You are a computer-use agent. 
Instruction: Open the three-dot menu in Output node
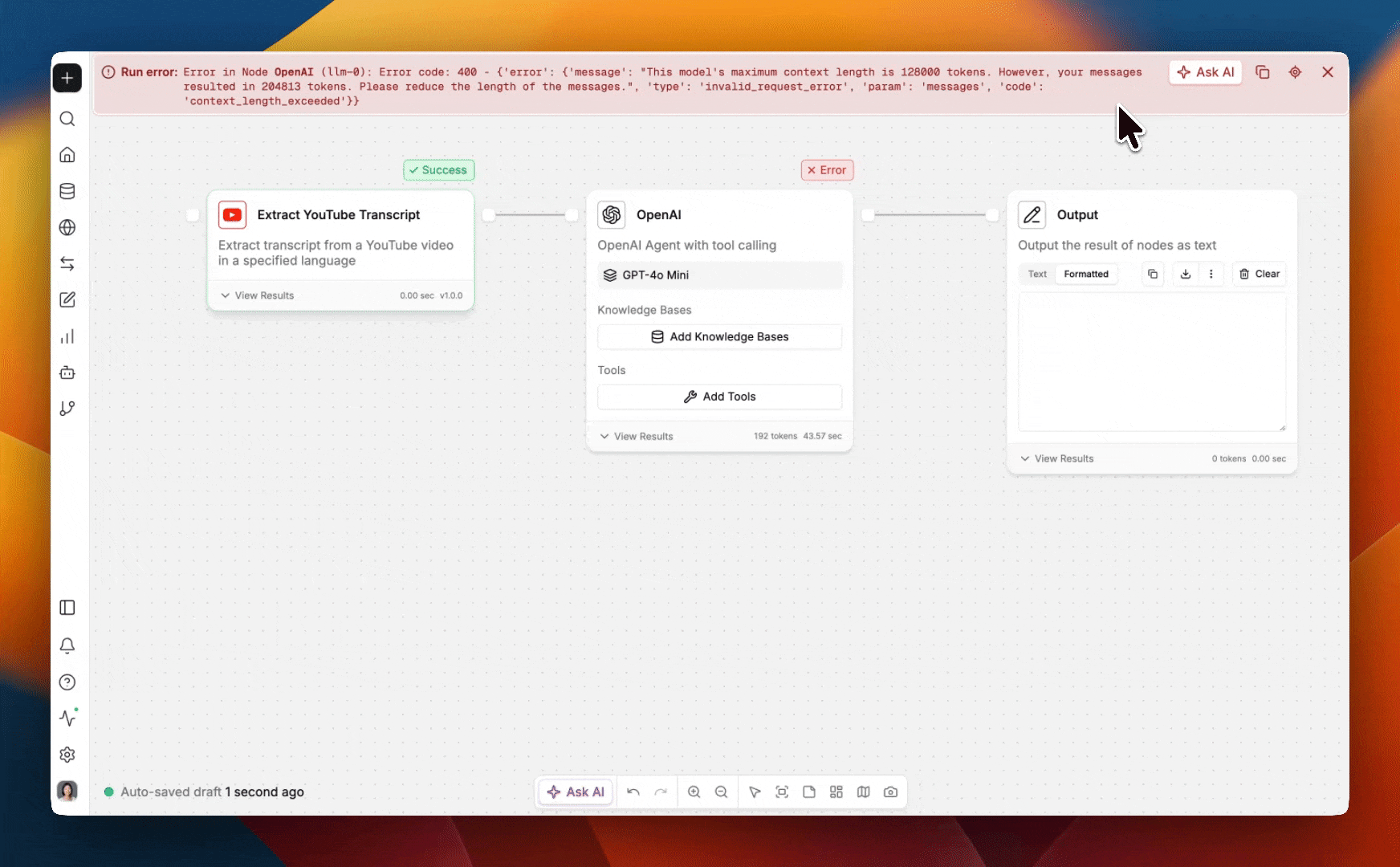1211,274
